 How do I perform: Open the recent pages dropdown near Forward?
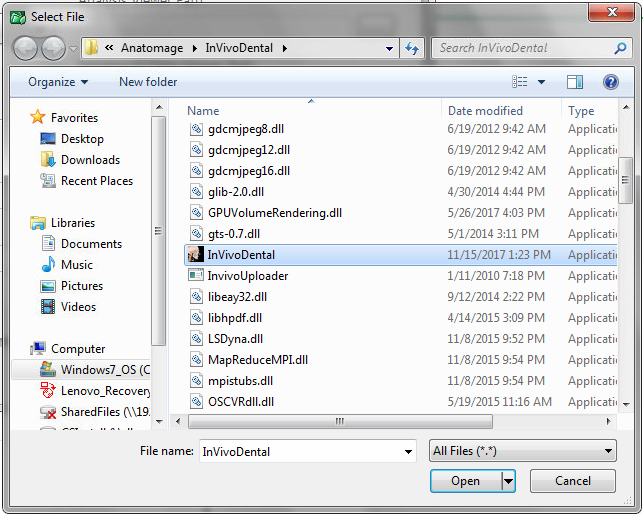[x=73, y=48]
